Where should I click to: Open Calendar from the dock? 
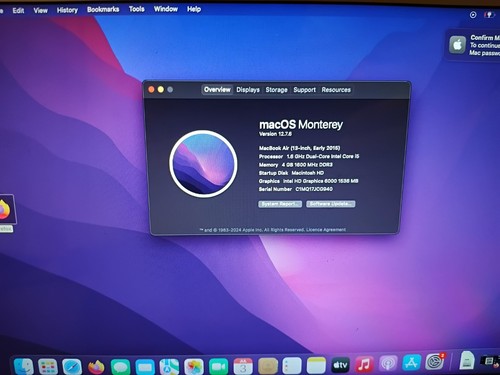243,366
